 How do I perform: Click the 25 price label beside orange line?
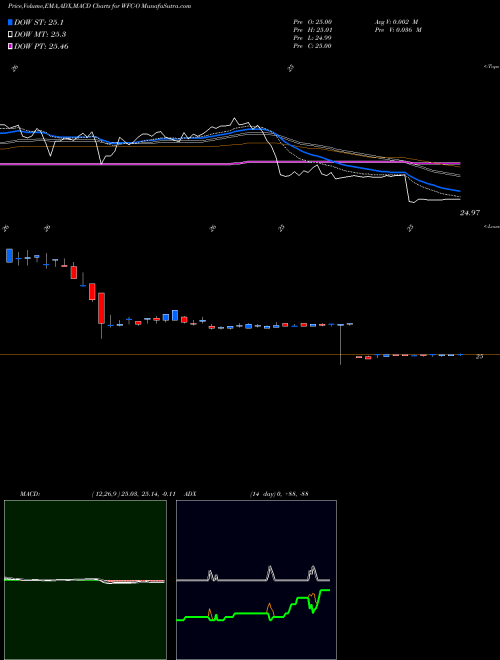[479, 357]
